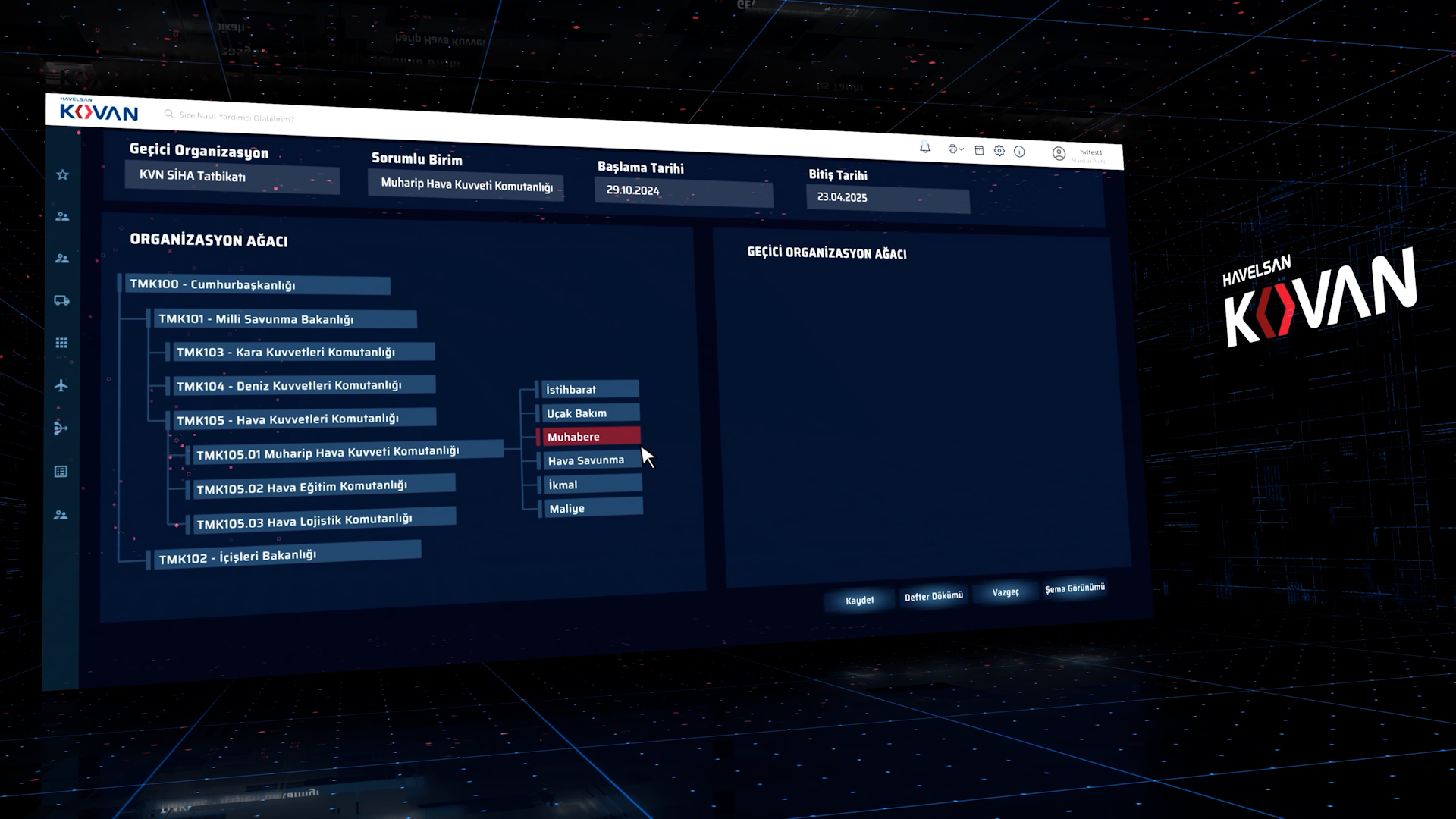The width and height of the screenshot is (1456, 819).
Task: Open settings via the gear icon
Action: 999,151
